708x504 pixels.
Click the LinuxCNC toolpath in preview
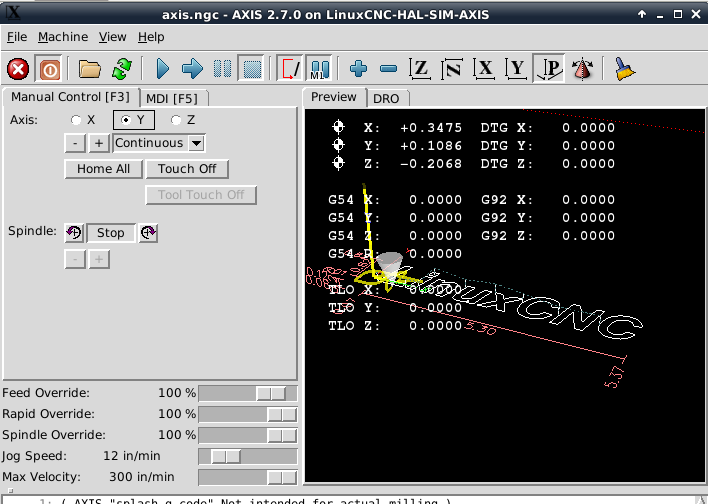point(519,305)
